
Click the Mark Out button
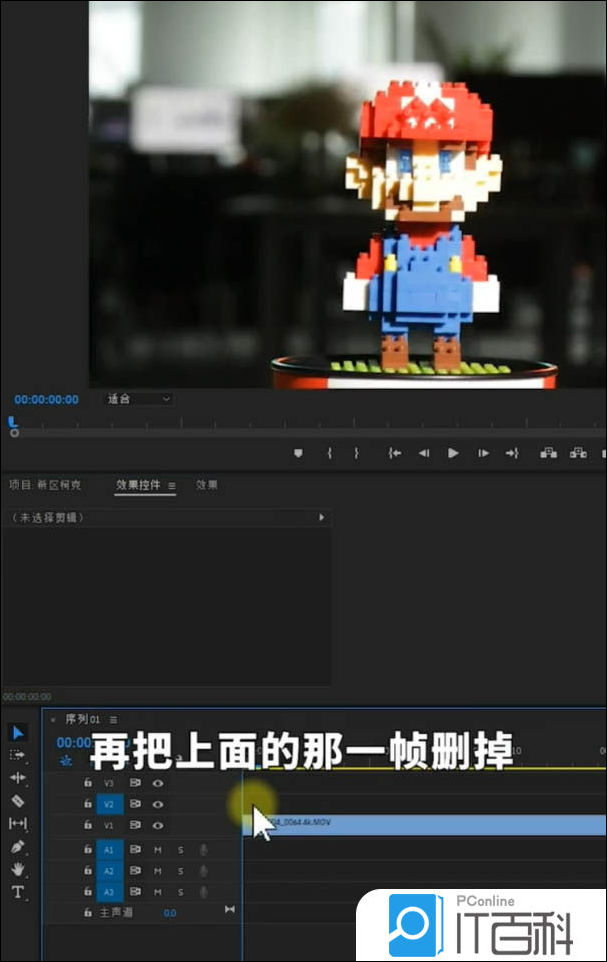[x=357, y=453]
